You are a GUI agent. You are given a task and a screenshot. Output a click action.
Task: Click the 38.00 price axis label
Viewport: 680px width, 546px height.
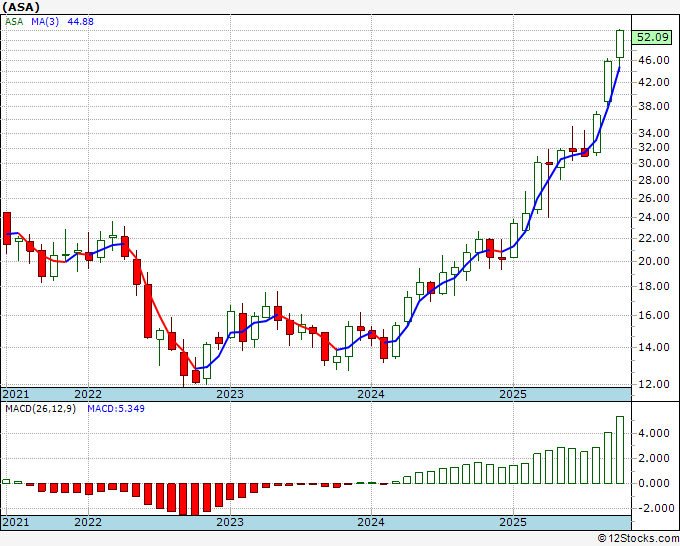[654, 106]
